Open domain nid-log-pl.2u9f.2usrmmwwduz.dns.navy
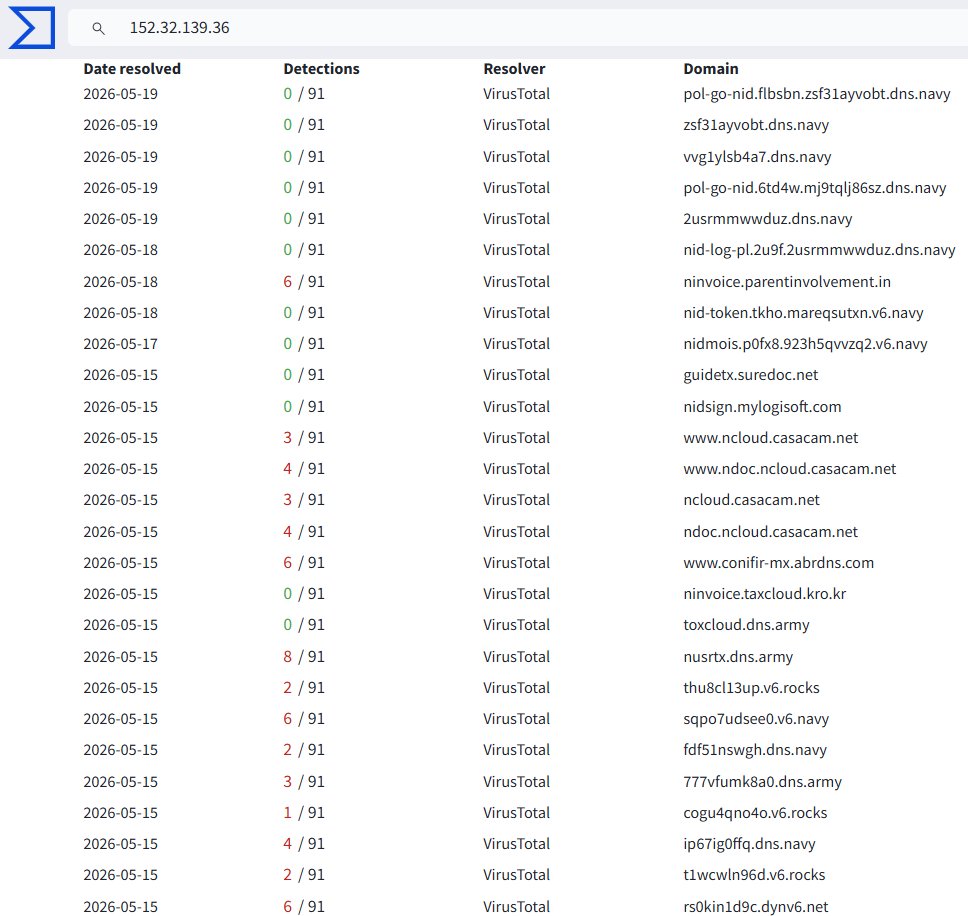The image size is (968, 916). 819,249
